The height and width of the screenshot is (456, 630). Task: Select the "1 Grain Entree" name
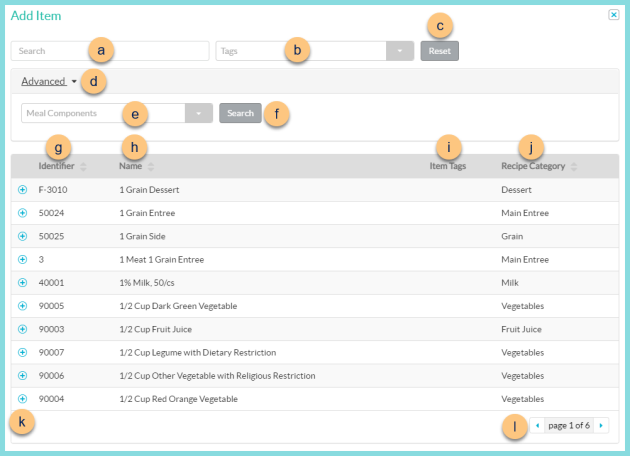point(147,213)
